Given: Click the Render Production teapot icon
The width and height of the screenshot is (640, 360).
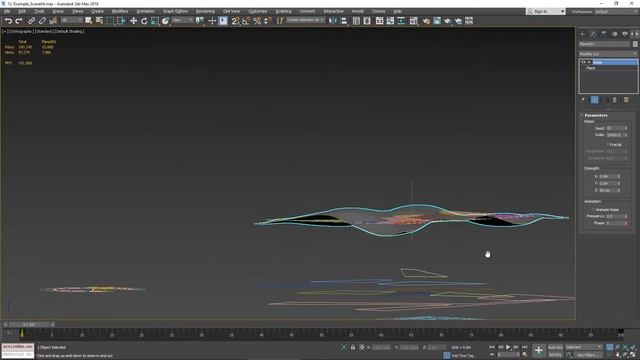Looking at the screenshot, I should click(x=448, y=21).
